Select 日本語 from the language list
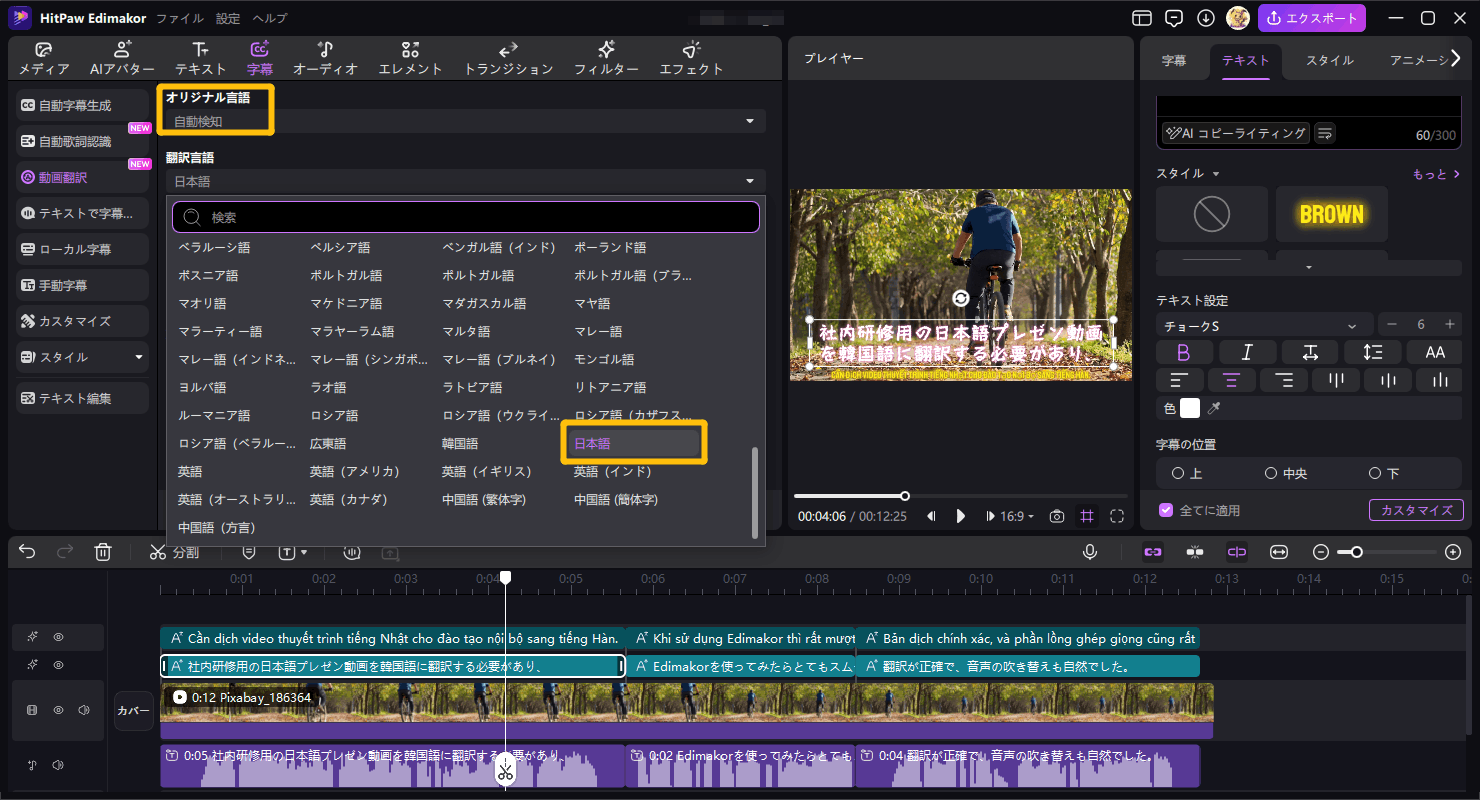This screenshot has height=800, width=1480. (x=633, y=442)
